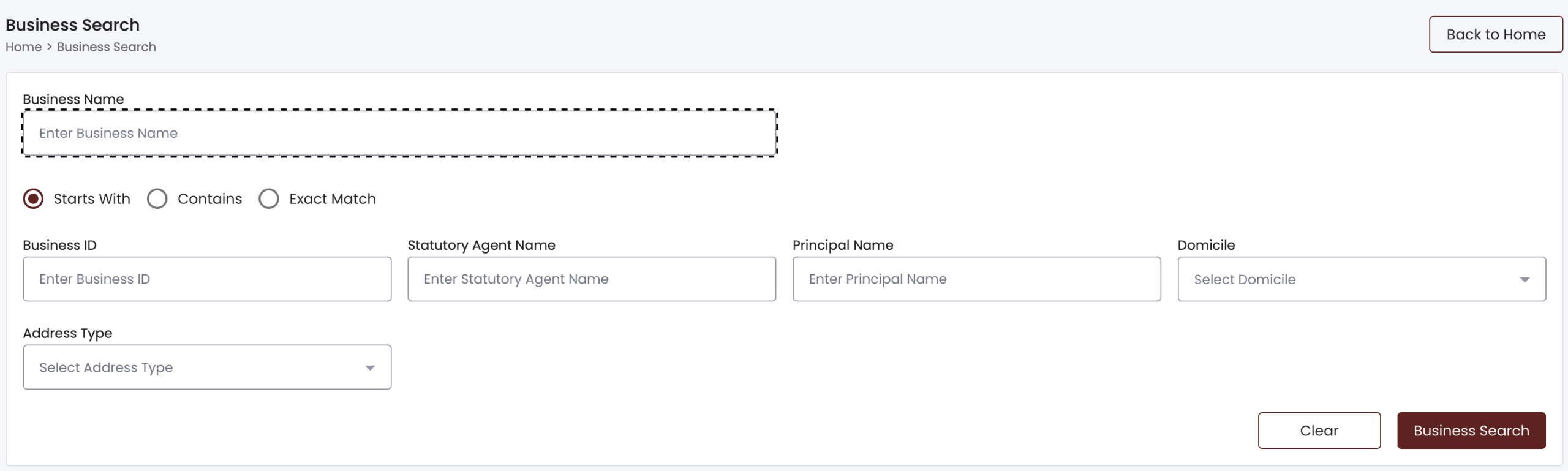Select the Contains radio button
The height and width of the screenshot is (471, 1568).
(157, 199)
